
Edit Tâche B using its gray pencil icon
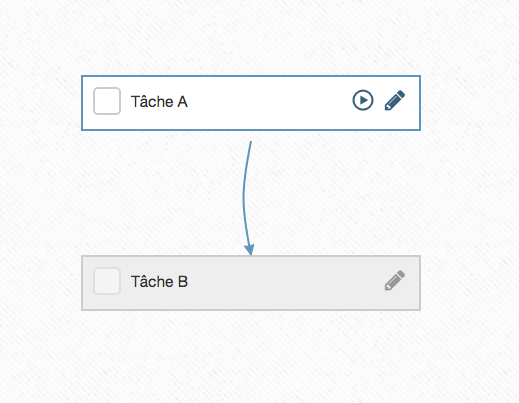pos(395,280)
